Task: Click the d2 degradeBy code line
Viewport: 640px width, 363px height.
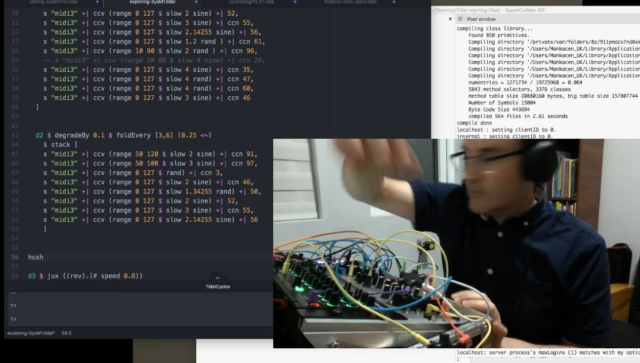Action: click(123, 135)
